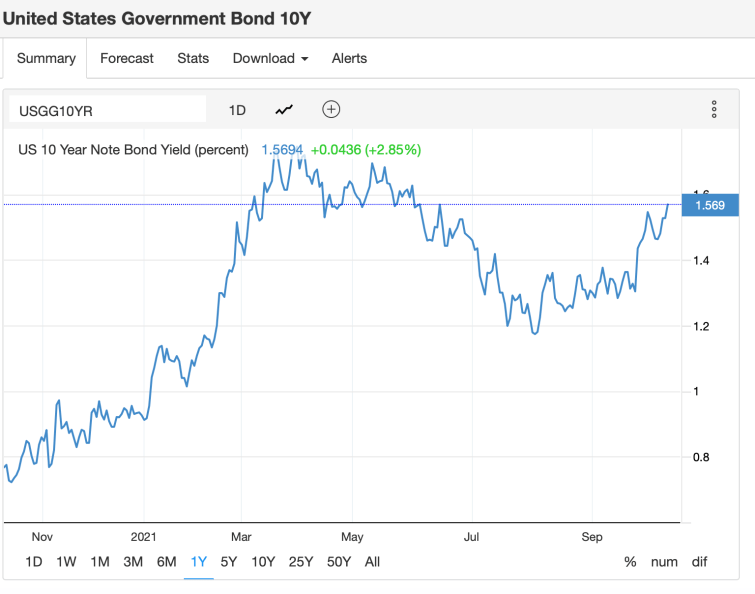Open the Download dropdown menu
The width and height of the screenshot is (755, 594).
pos(270,58)
